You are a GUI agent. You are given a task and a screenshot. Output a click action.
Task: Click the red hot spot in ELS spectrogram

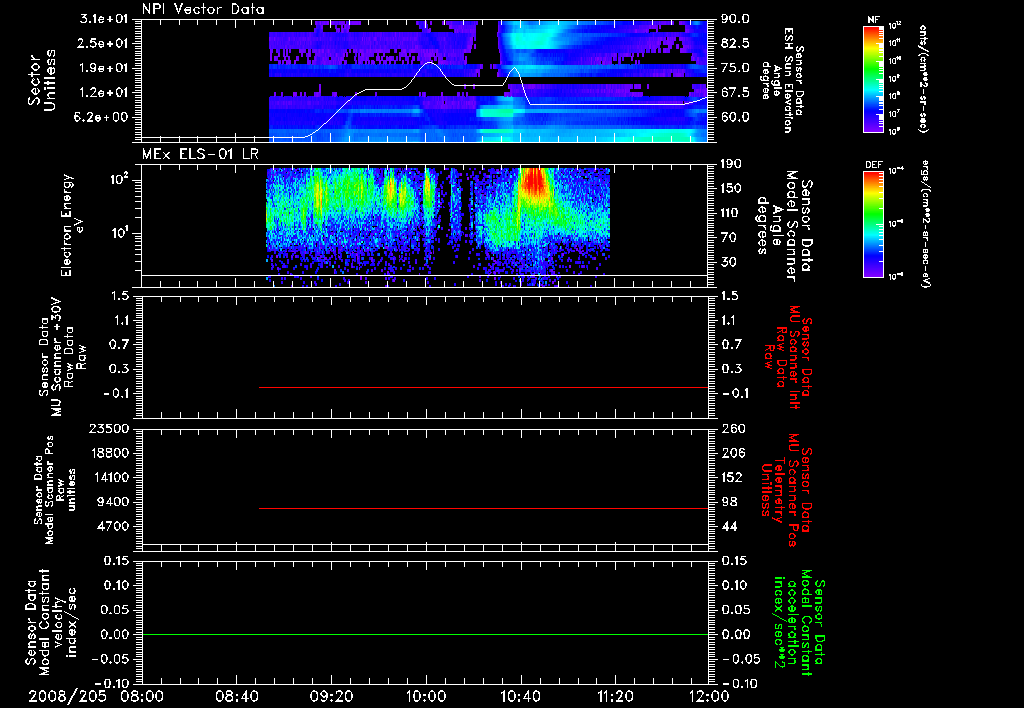[x=535, y=181]
